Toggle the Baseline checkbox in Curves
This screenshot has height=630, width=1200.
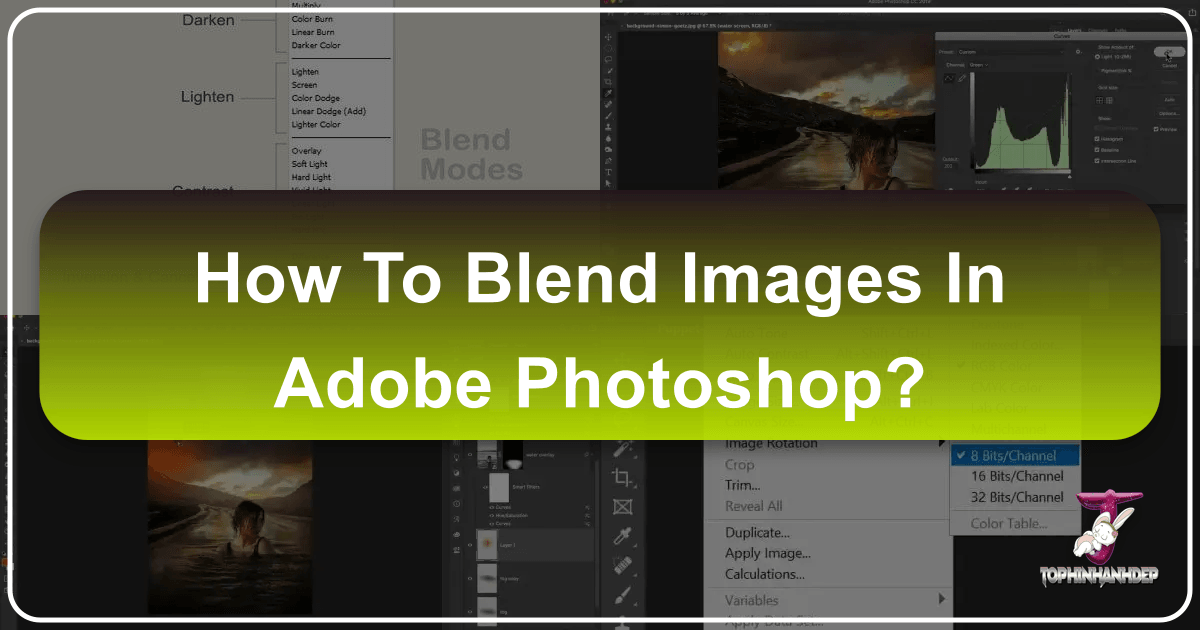(1096, 150)
